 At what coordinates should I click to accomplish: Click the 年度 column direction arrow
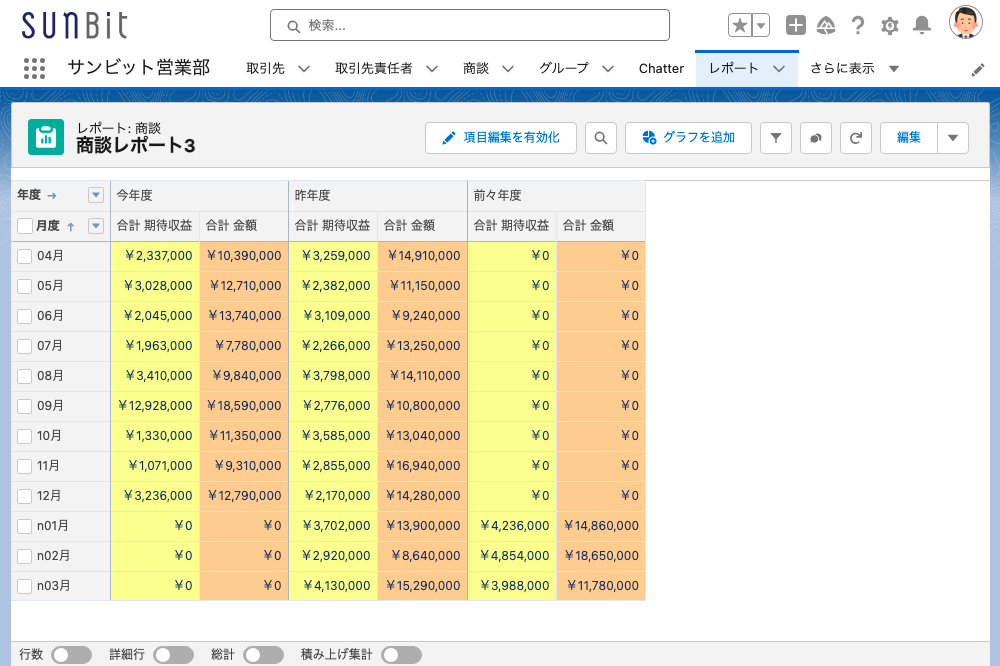click(x=52, y=195)
